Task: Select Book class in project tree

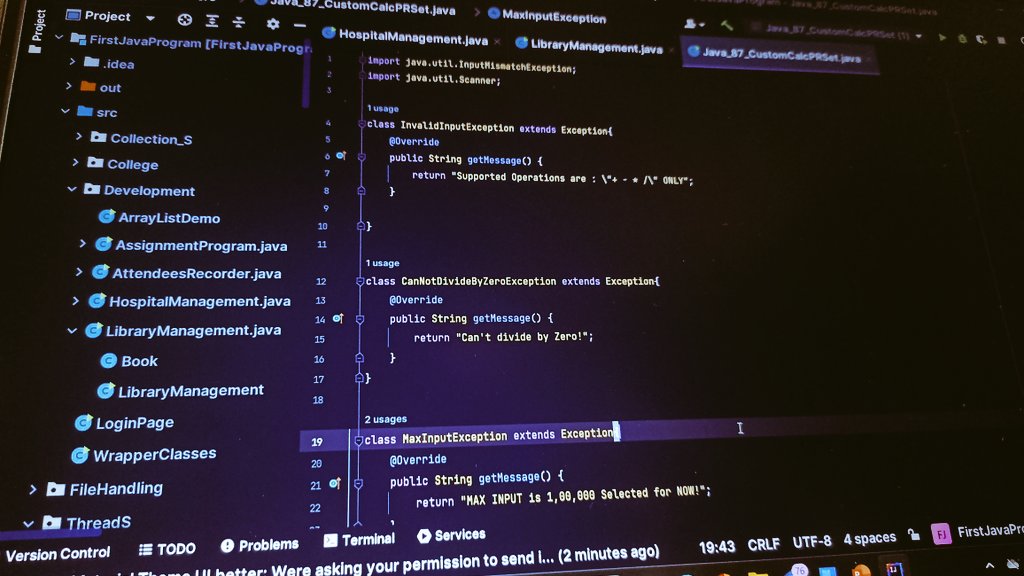Action: tap(129, 360)
